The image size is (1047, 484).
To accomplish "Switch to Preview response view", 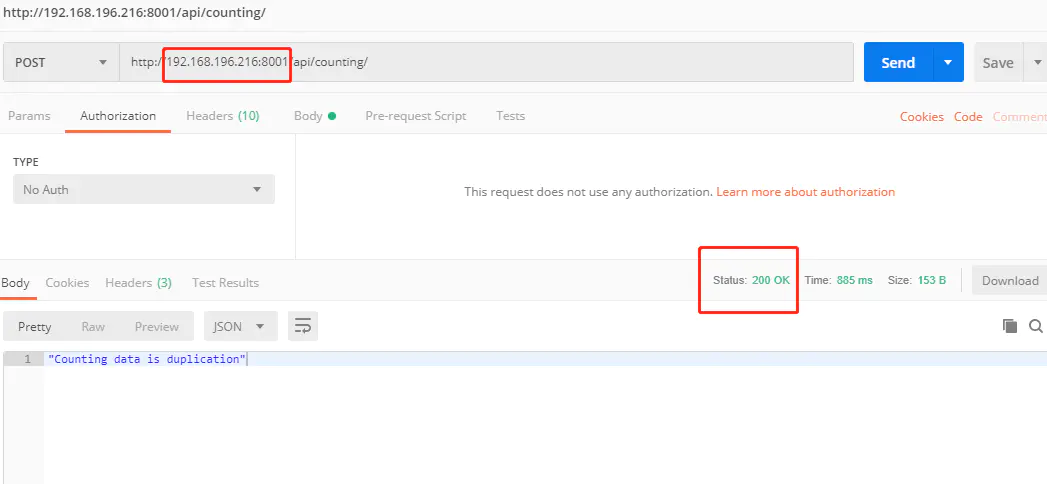I will pyautogui.click(x=157, y=326).
